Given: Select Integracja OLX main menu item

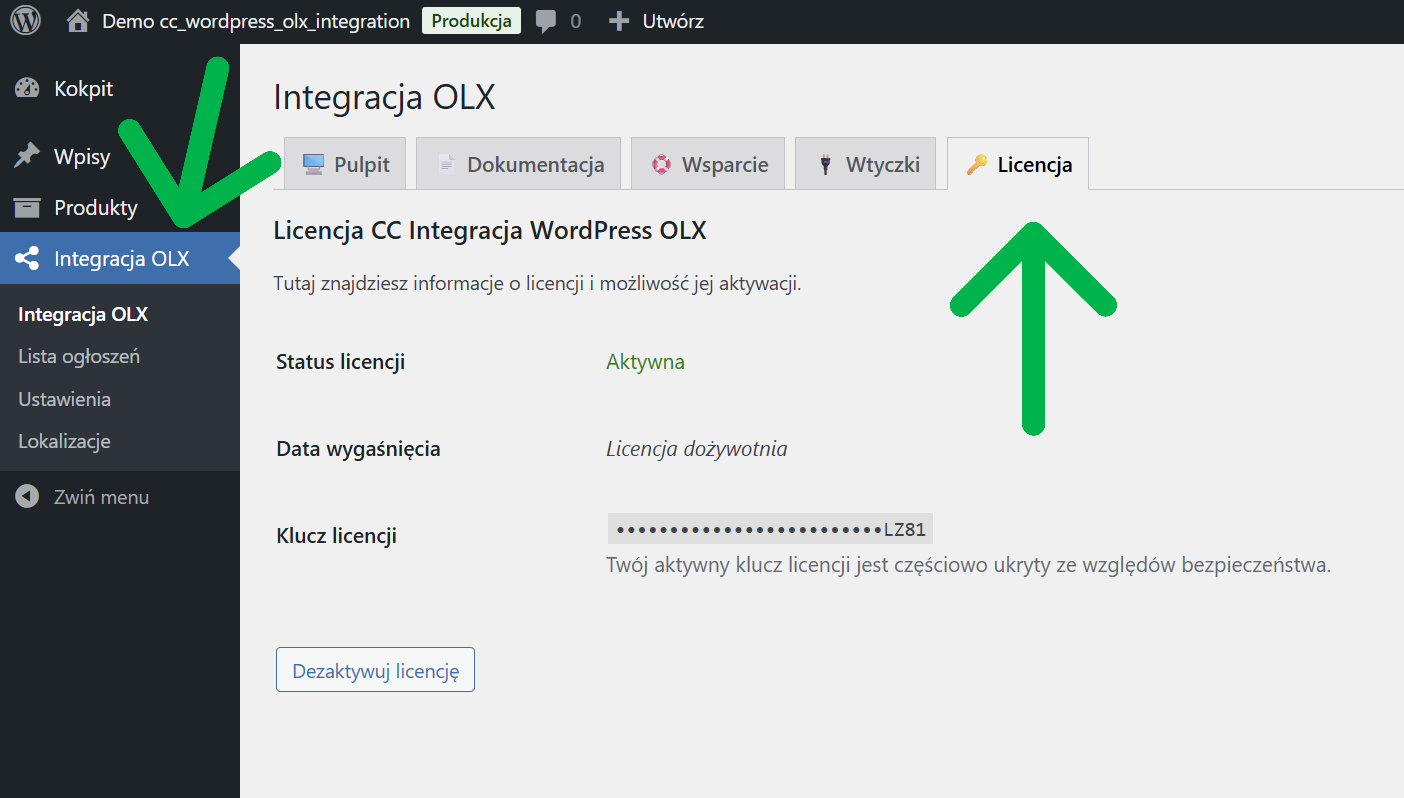Looking at the screenshot, I should pos(120,259).
